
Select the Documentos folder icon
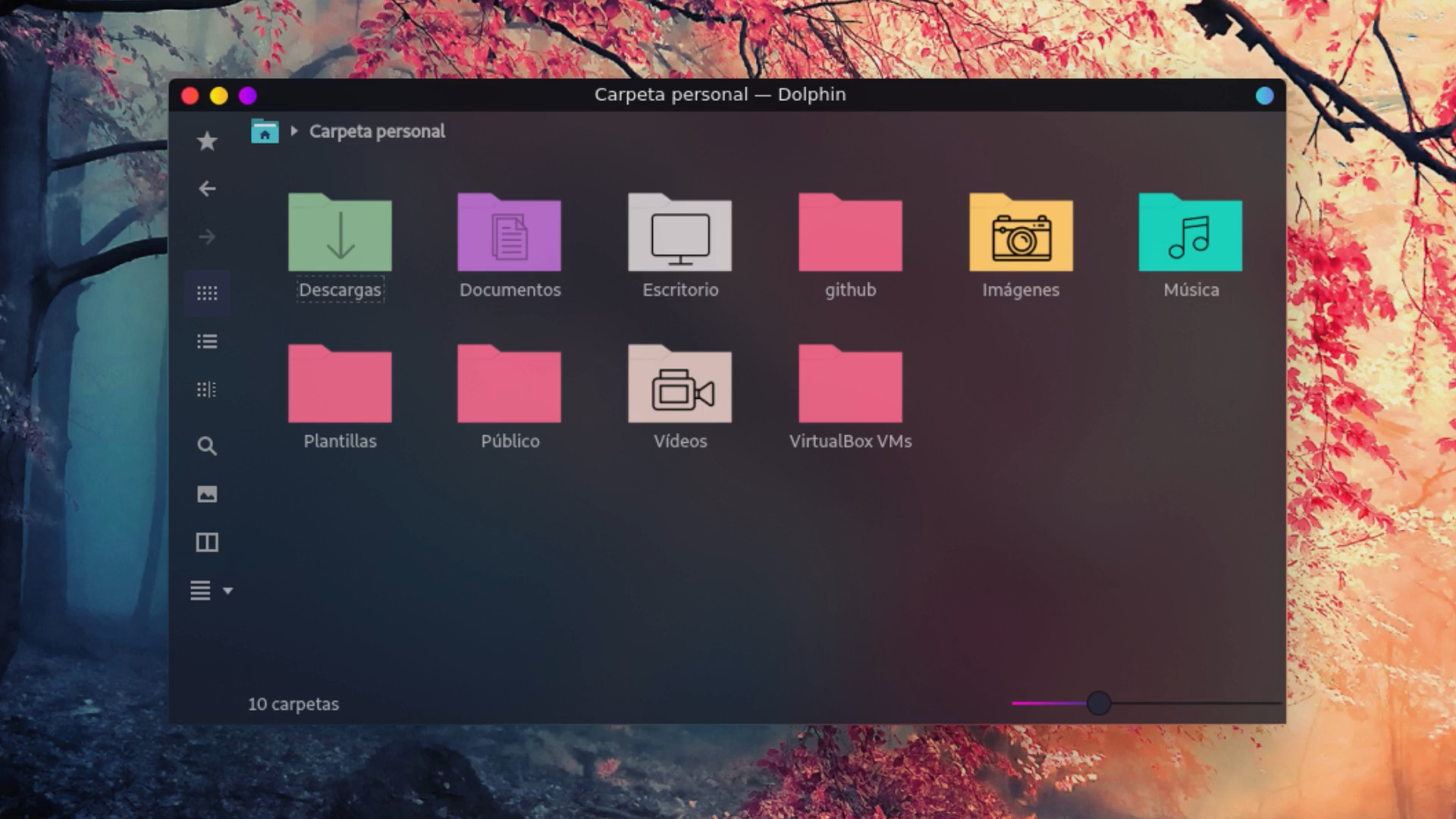click(x=510, y=232)
